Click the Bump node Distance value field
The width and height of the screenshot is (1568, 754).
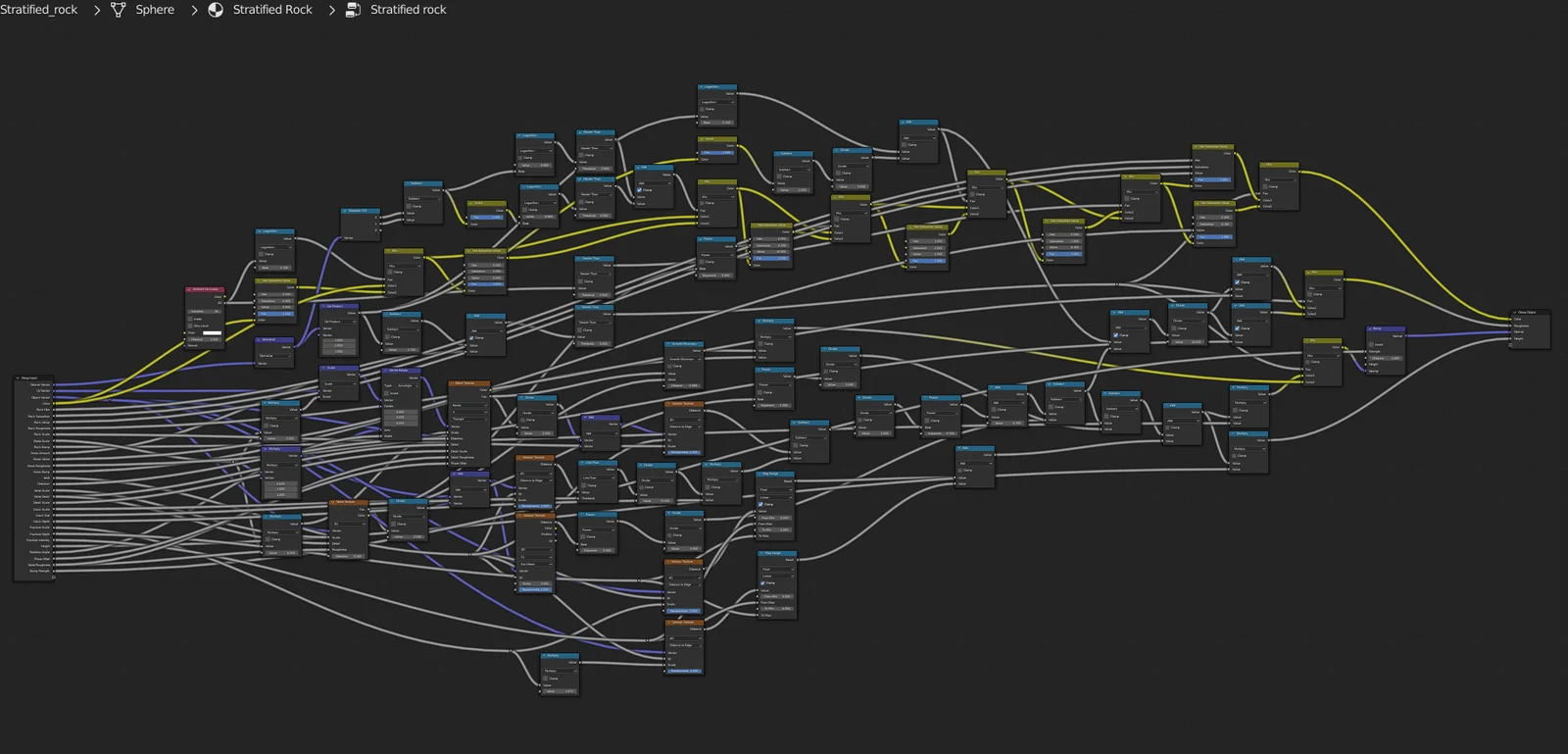pyautogui.click(x=1386, y=358)
